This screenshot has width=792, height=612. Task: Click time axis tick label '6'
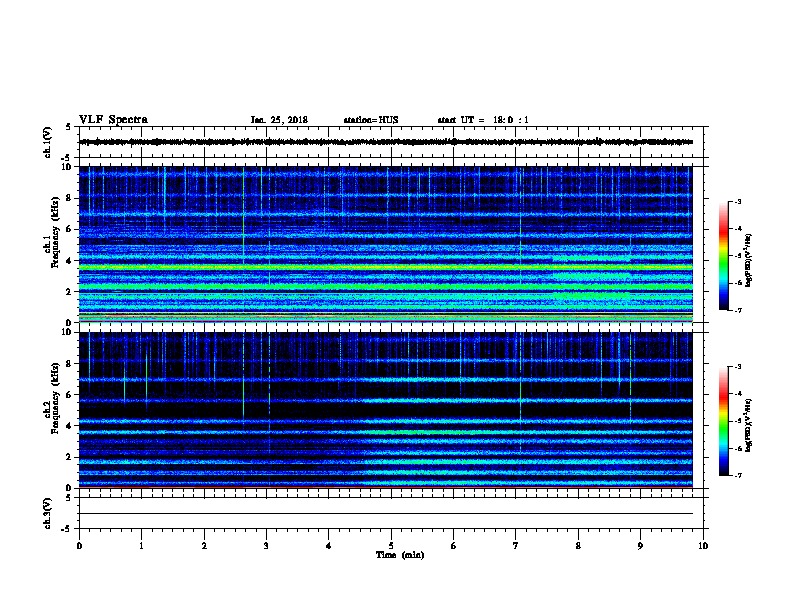tap(453, 545)
